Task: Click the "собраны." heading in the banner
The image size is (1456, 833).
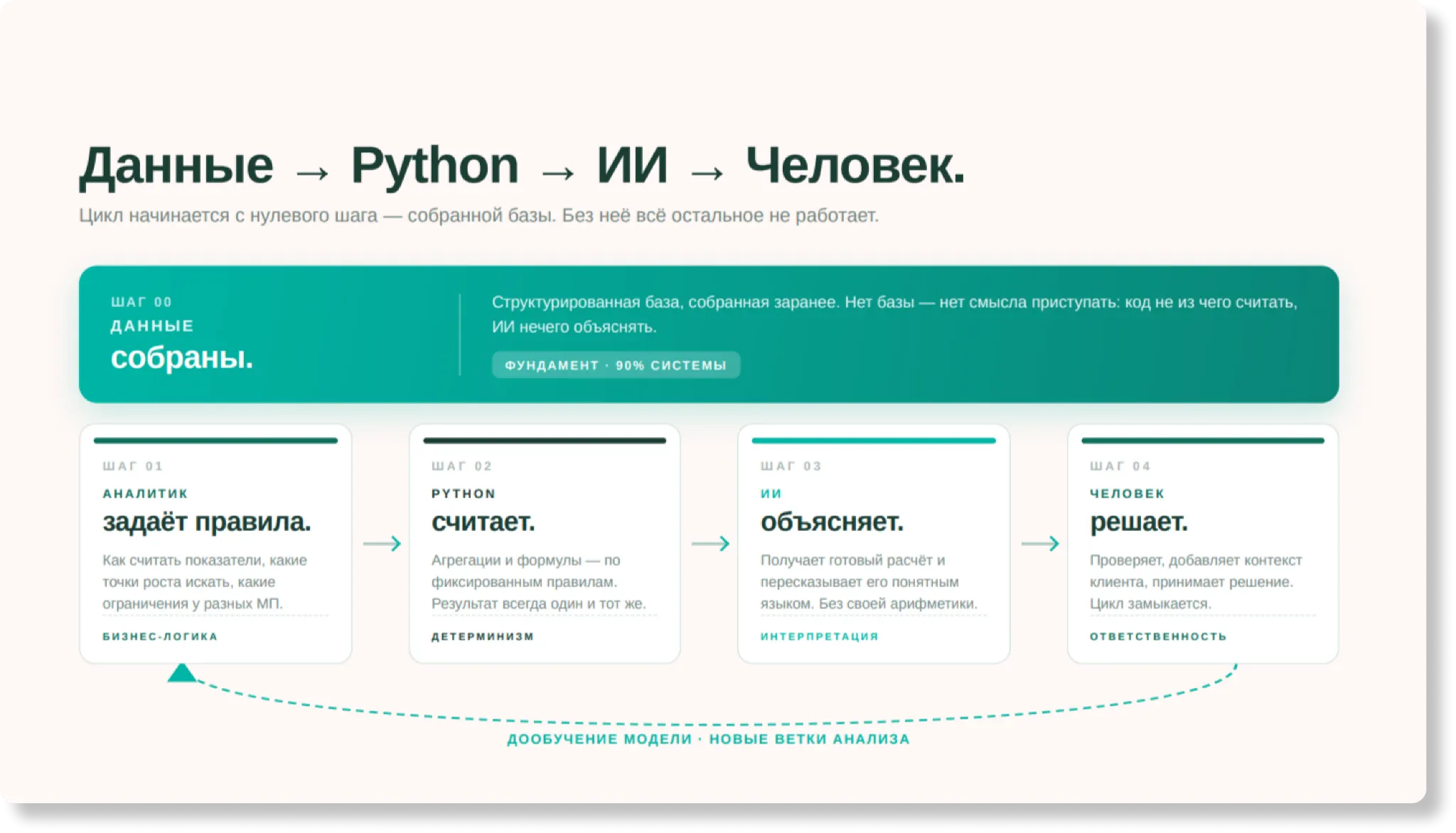Action: (182, 358)
